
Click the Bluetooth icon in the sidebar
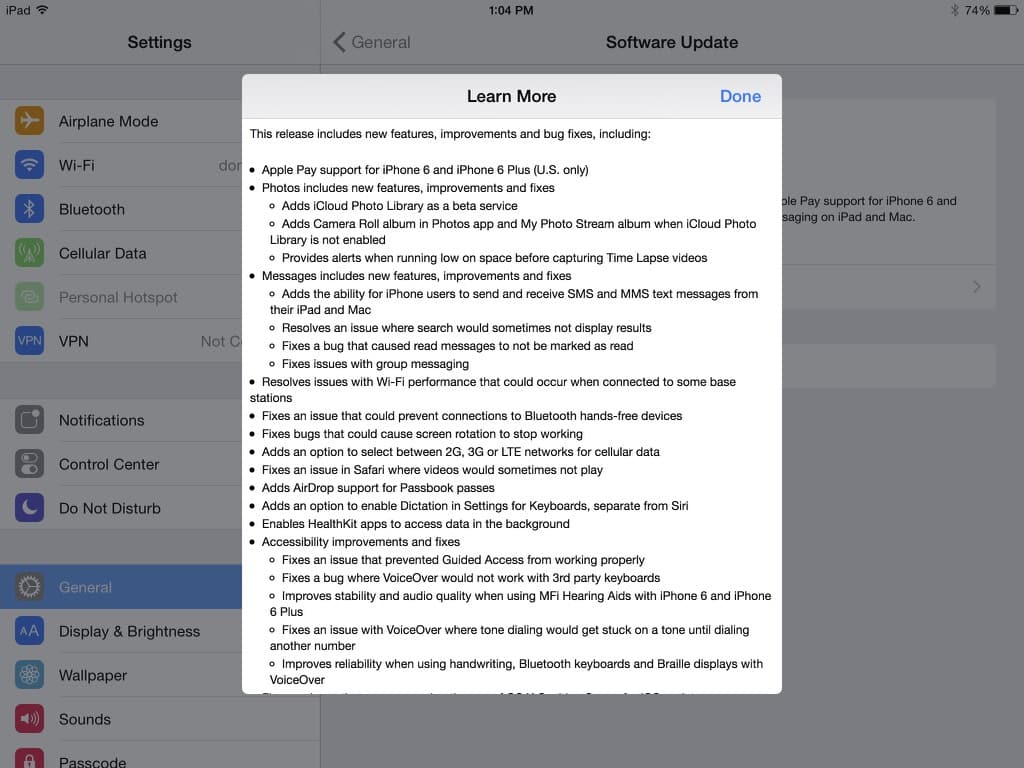[x=29, y=209]
